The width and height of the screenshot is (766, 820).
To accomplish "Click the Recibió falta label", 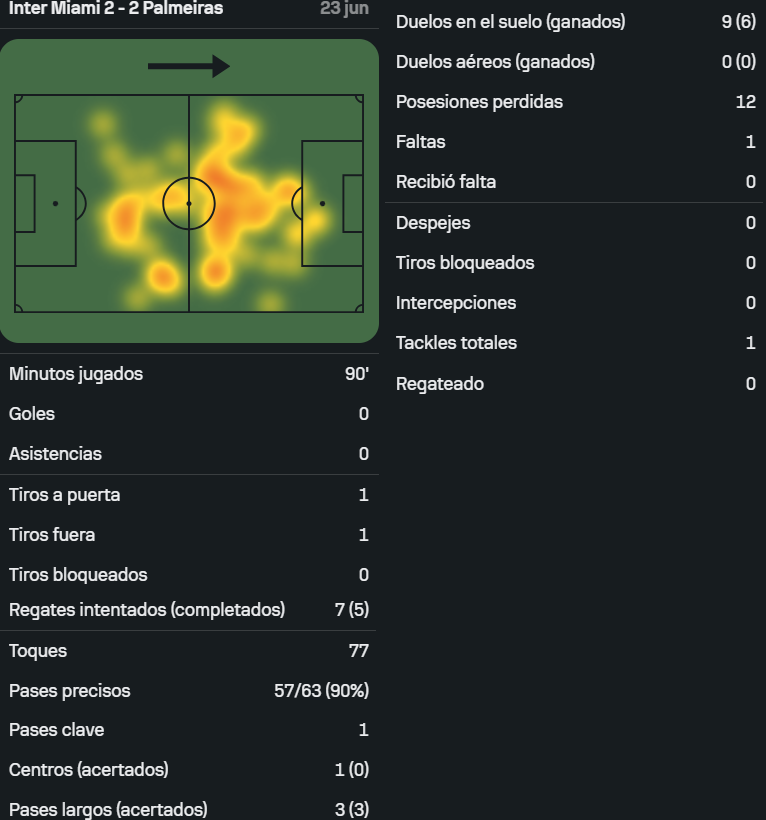I will click(x=446, y=182).
